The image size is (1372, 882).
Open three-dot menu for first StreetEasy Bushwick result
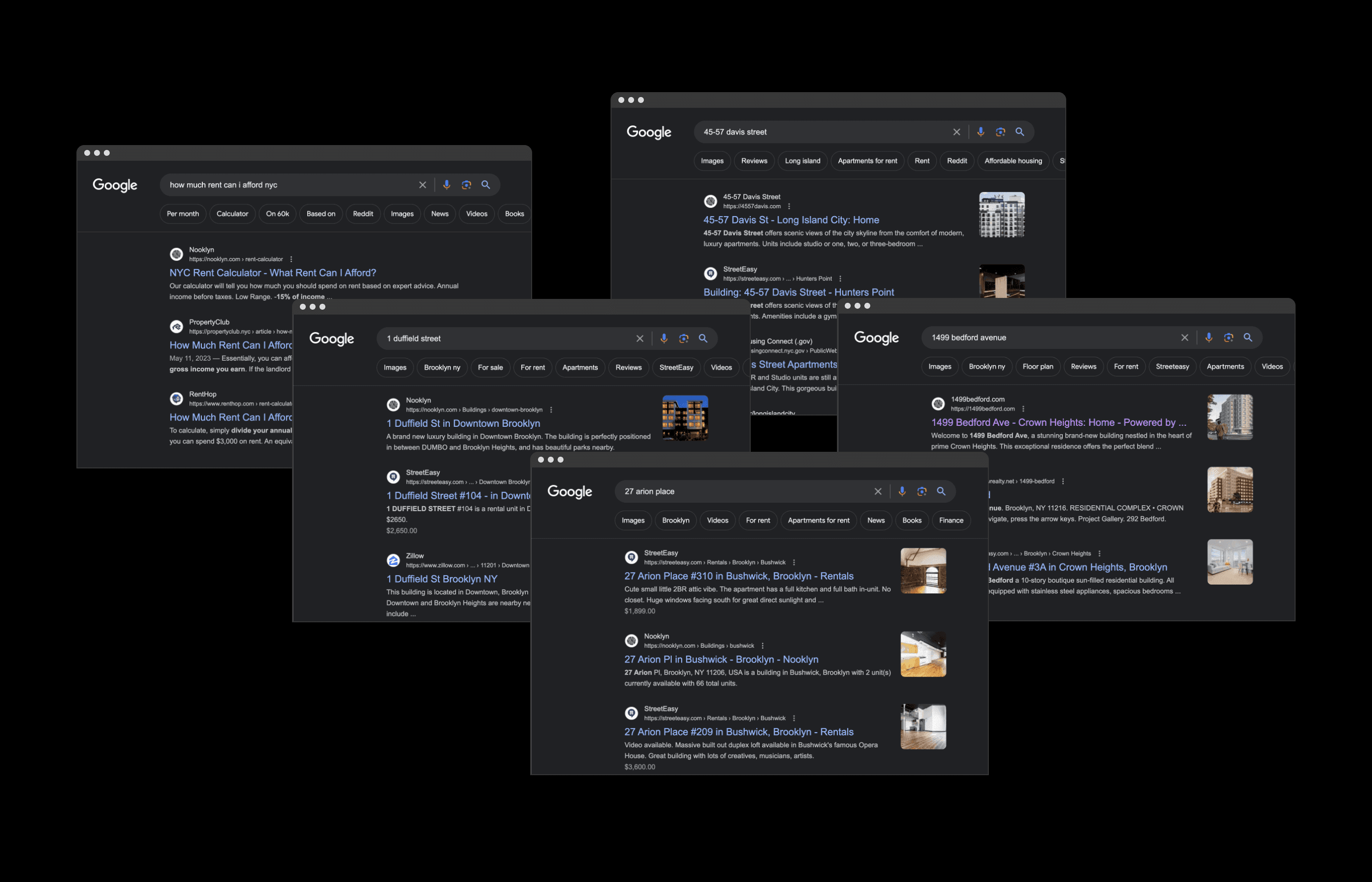(x=794, y=563)
